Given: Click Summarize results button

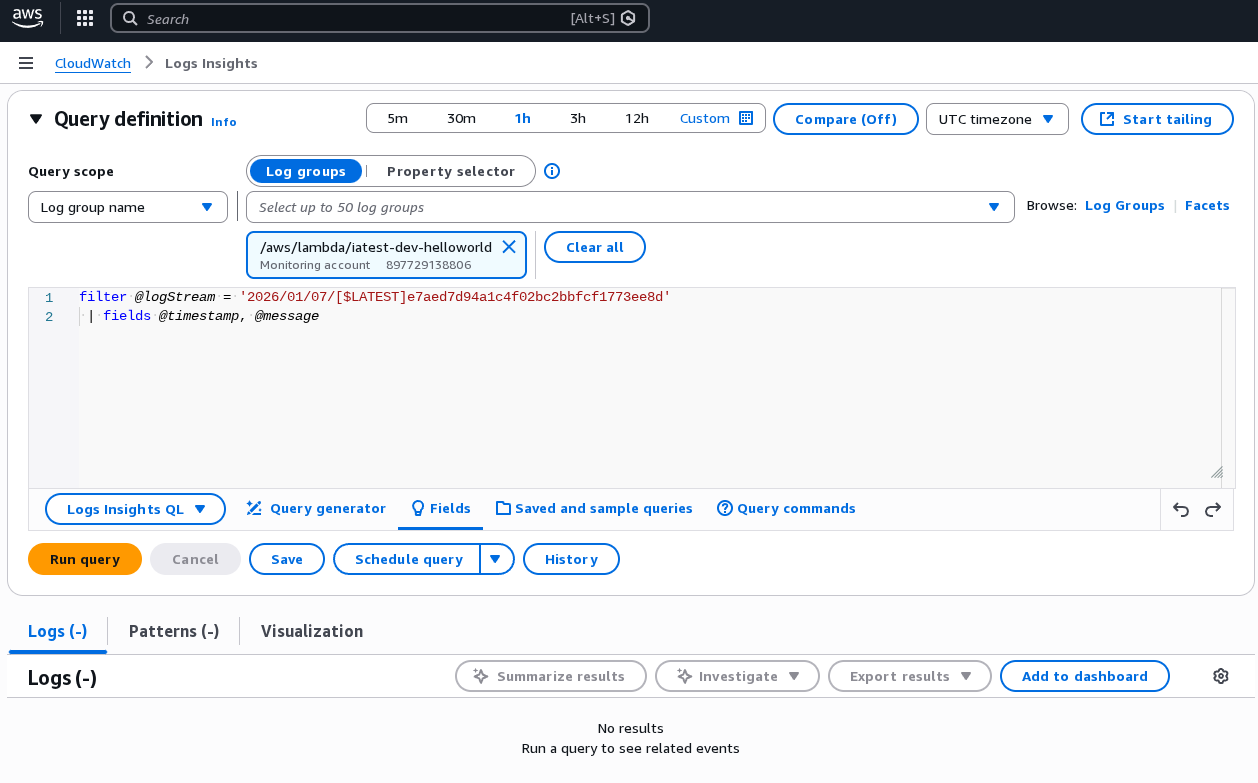Looking at the screenshot, I should pyautogui.click(x=551, y=676).
